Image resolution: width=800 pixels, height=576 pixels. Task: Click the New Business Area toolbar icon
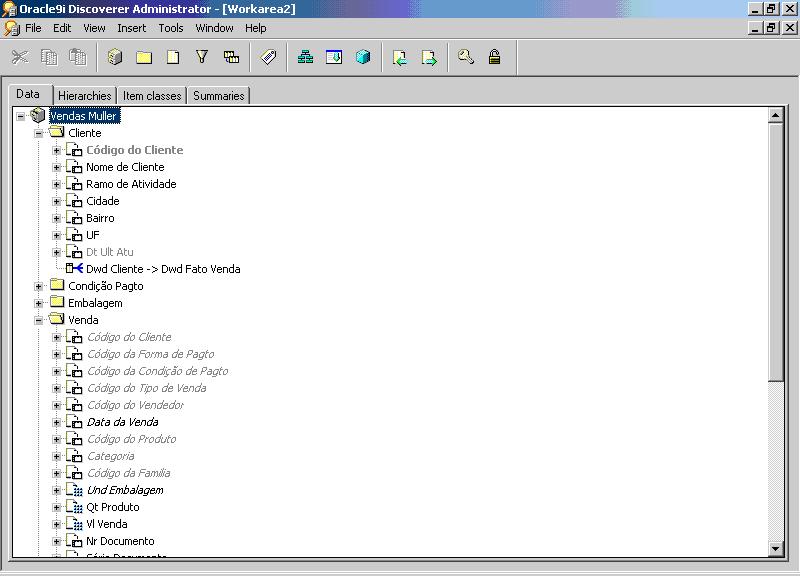click(x=115, y=58)
